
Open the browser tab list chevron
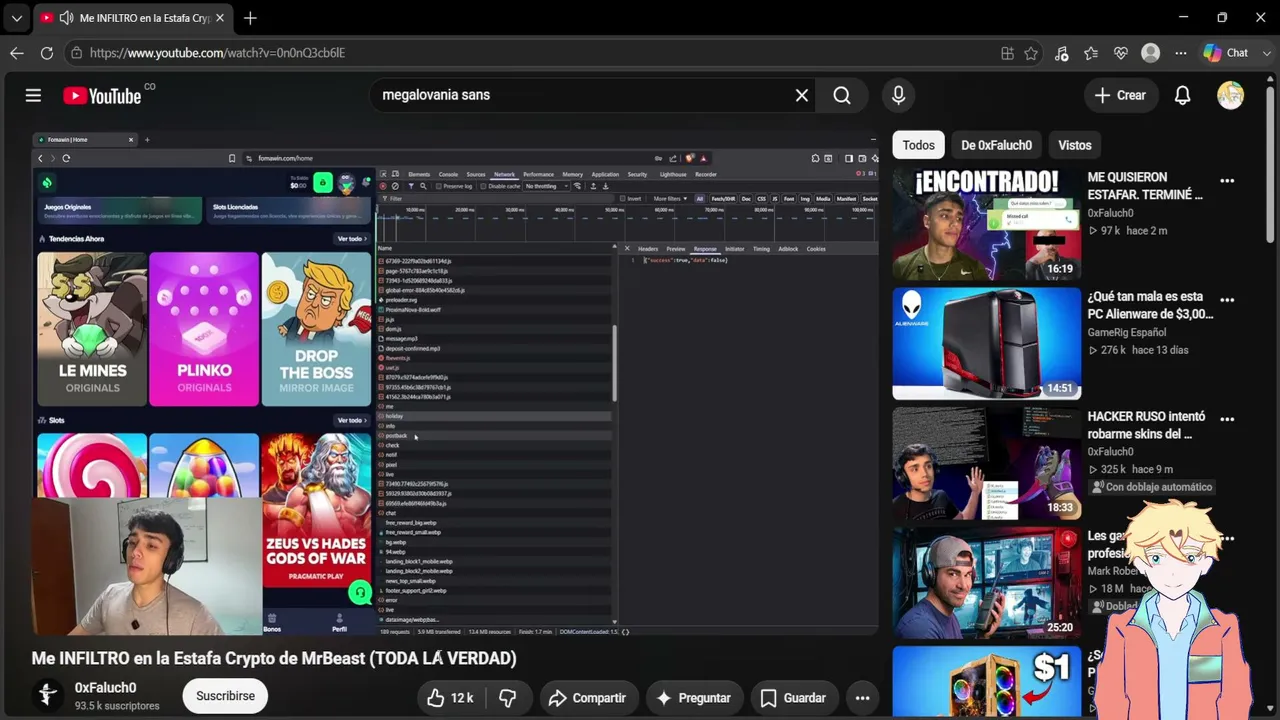tap(16, 18)
